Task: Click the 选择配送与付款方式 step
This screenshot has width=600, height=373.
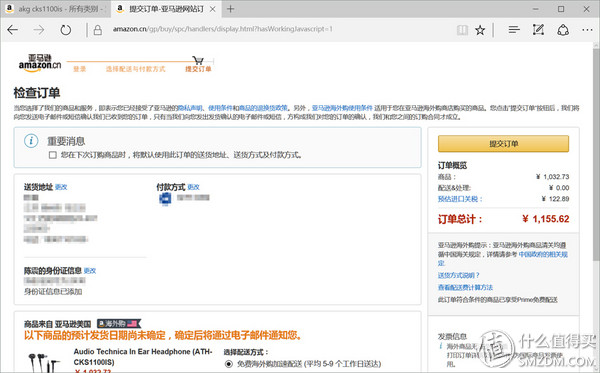Action: pos(135,69)
